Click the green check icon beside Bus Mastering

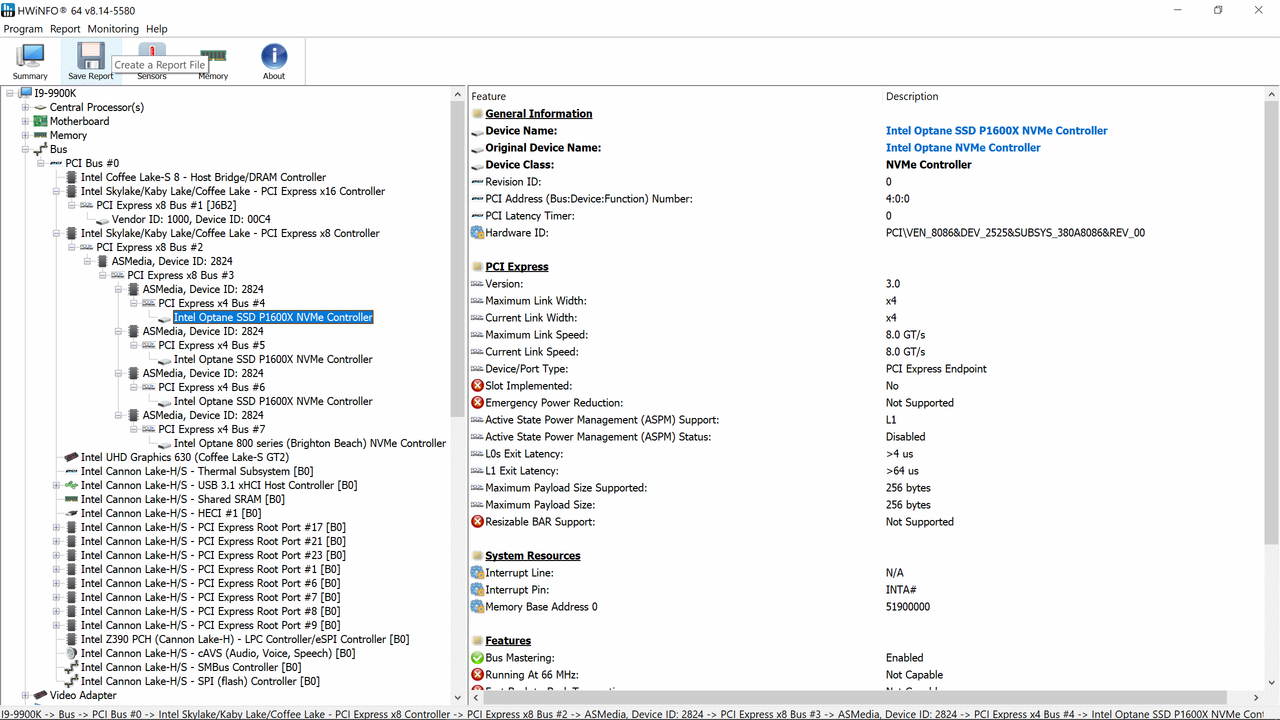[477, 658]
